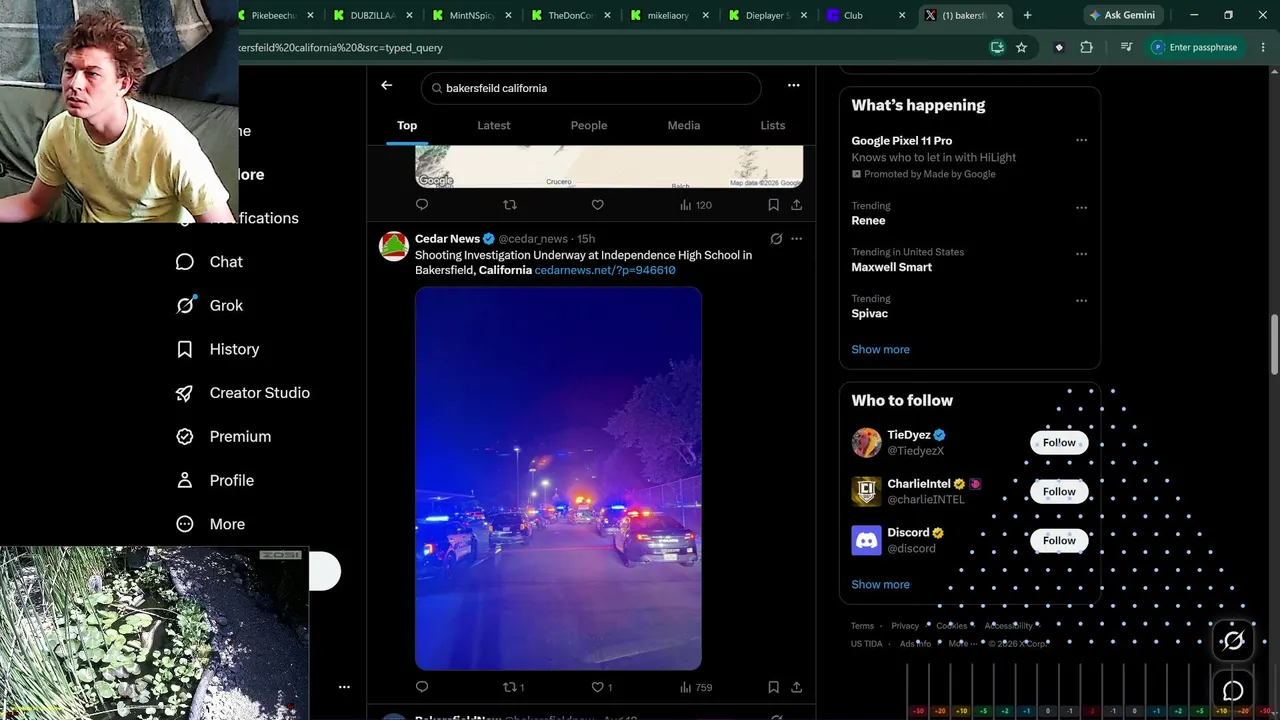Viewport: 1280px width, 720px height.
Task: Bookmark the map post with 120 views
Action: [773, 205]
